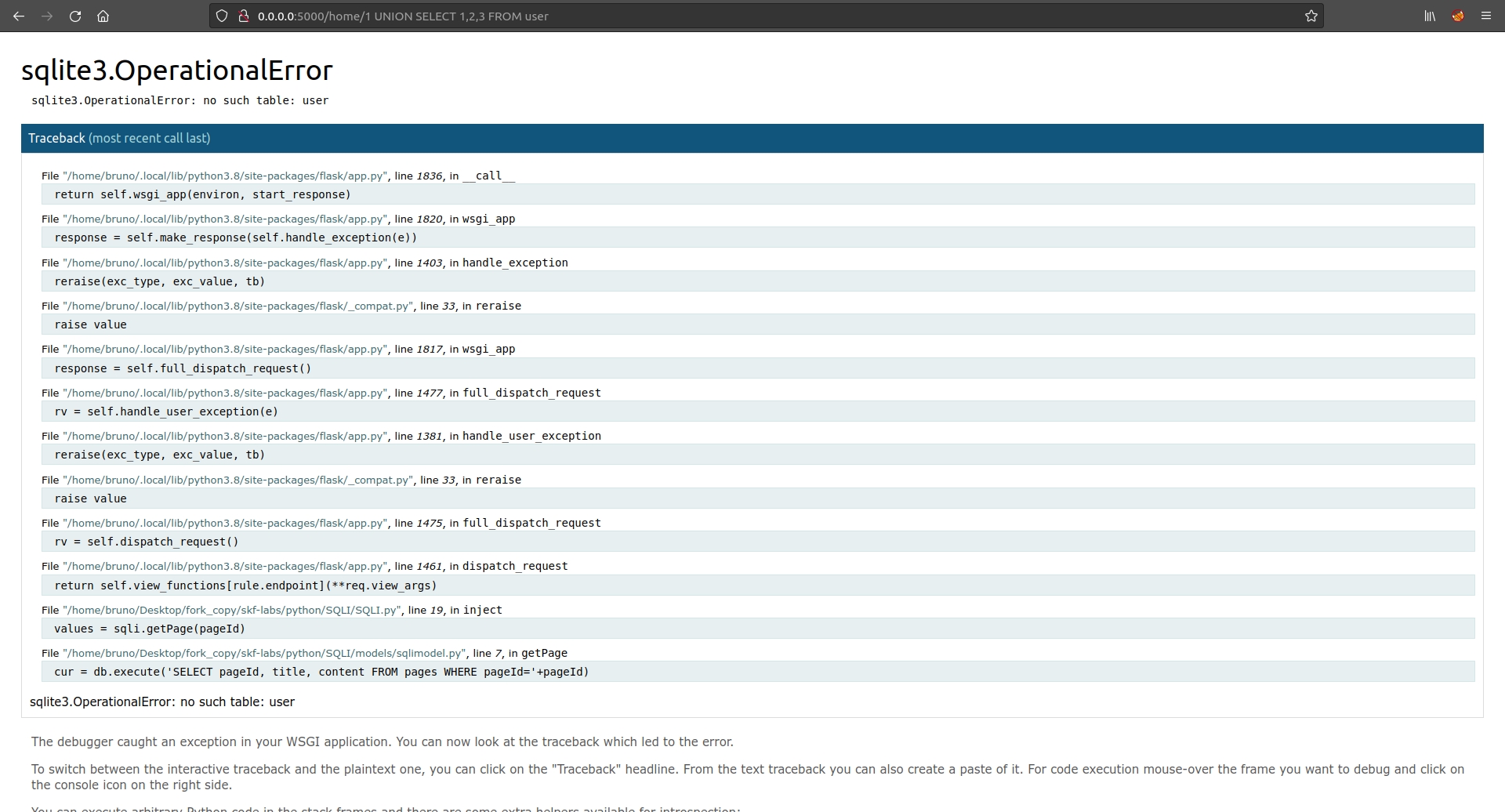Click the 'rv = self.dispatch_request()' code line

(x=146, y=542)
